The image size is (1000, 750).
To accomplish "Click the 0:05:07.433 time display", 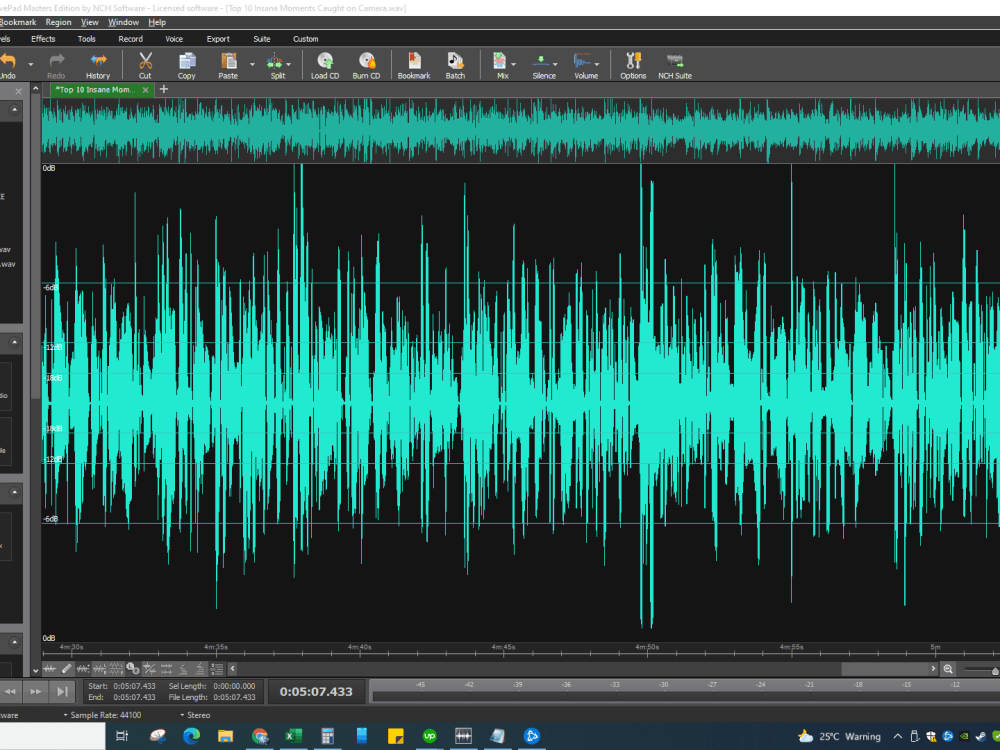I will [316, 692].
